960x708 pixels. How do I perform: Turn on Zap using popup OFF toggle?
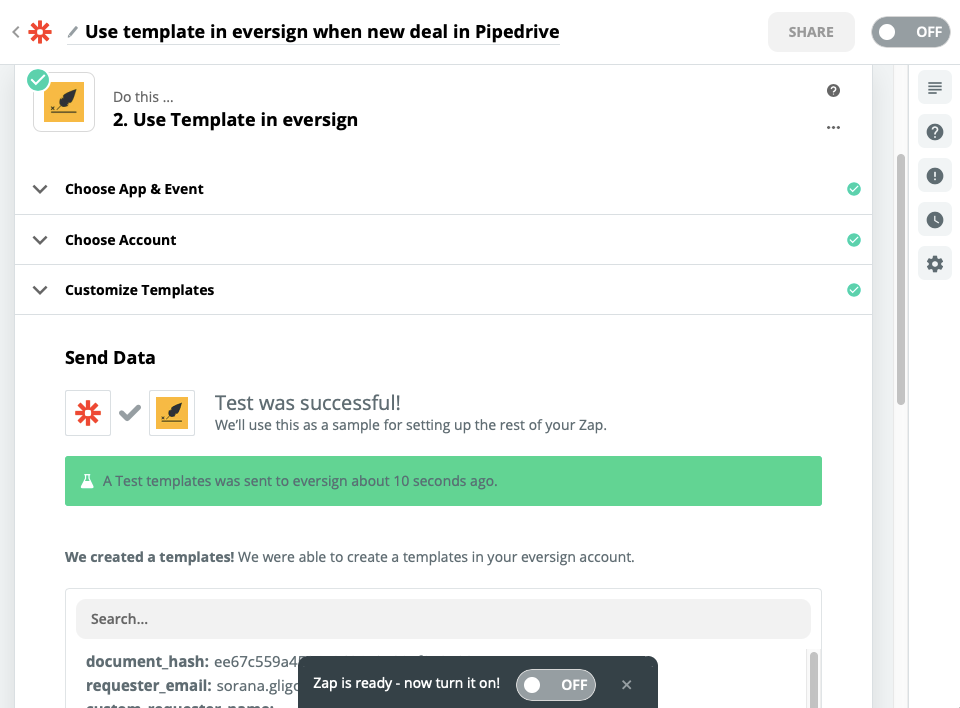click(x=556, y=685)
